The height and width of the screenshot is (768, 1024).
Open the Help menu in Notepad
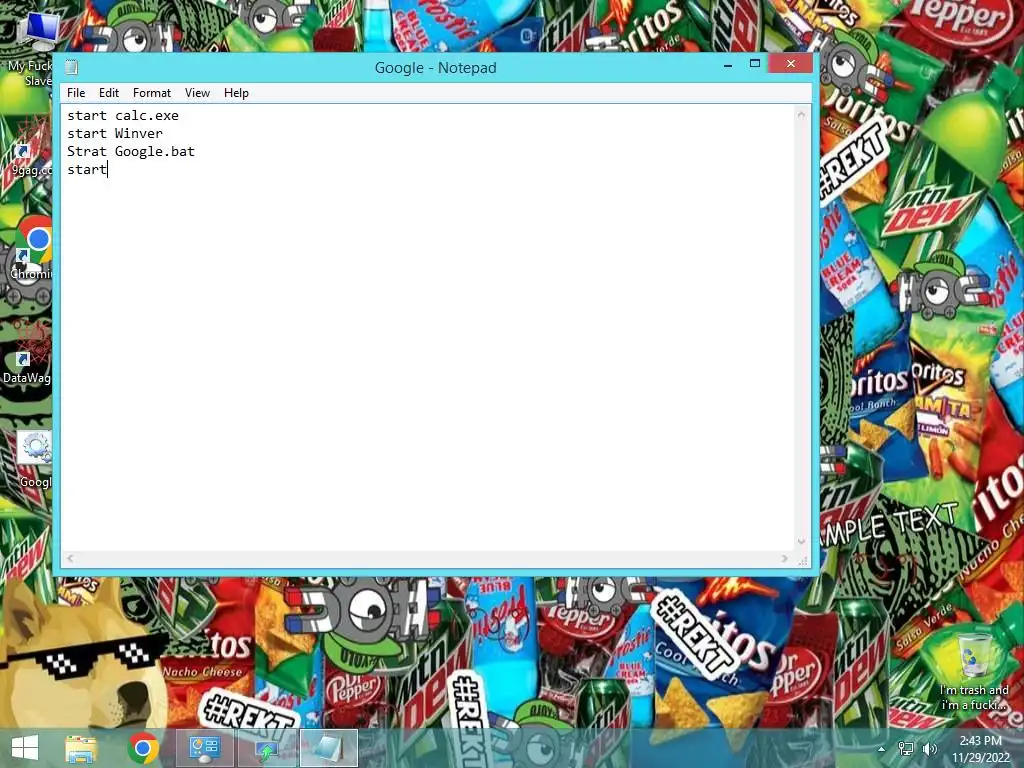point(236,93)
